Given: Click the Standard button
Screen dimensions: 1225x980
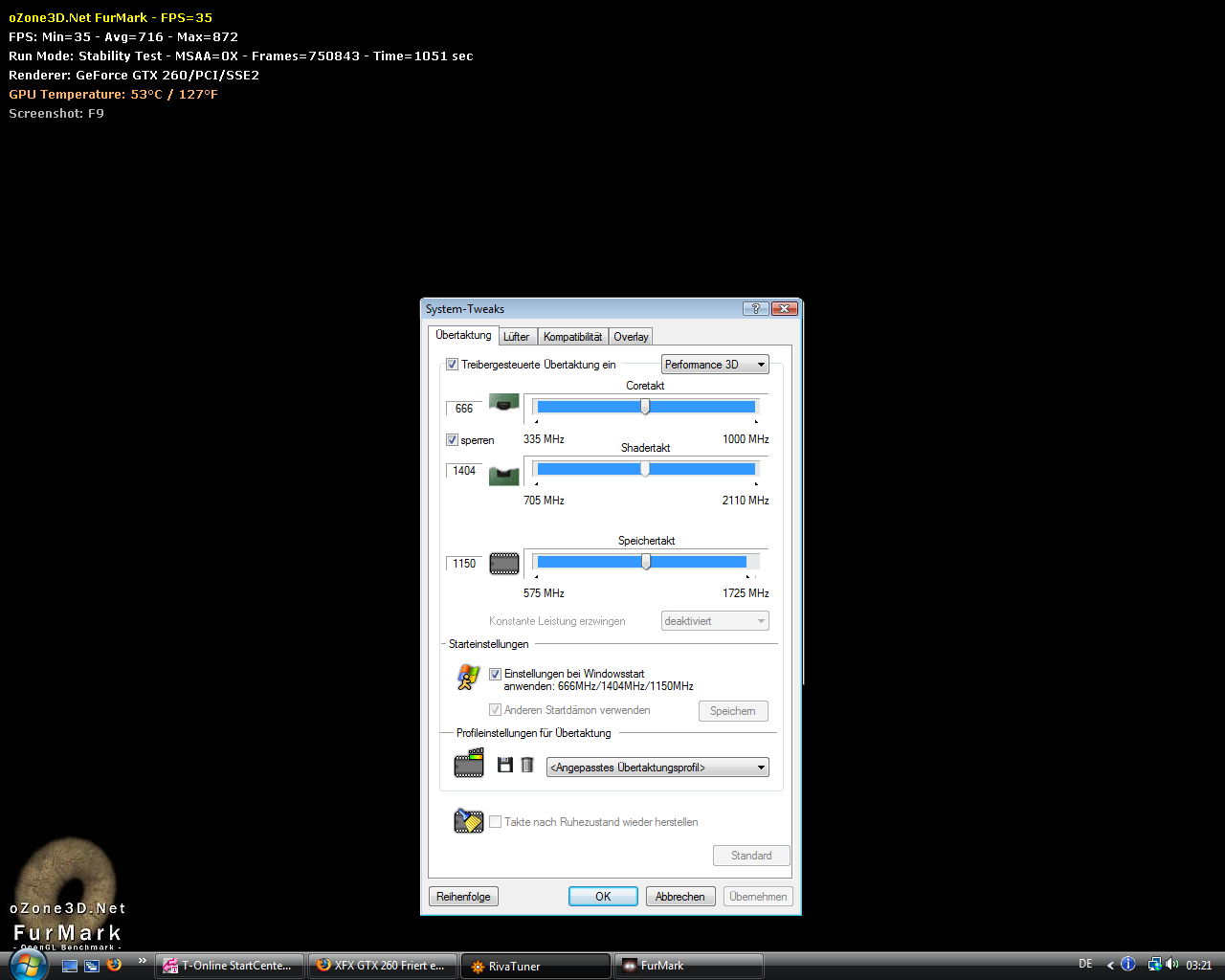Looking at the screenshot, I should [x=751, y=856].
